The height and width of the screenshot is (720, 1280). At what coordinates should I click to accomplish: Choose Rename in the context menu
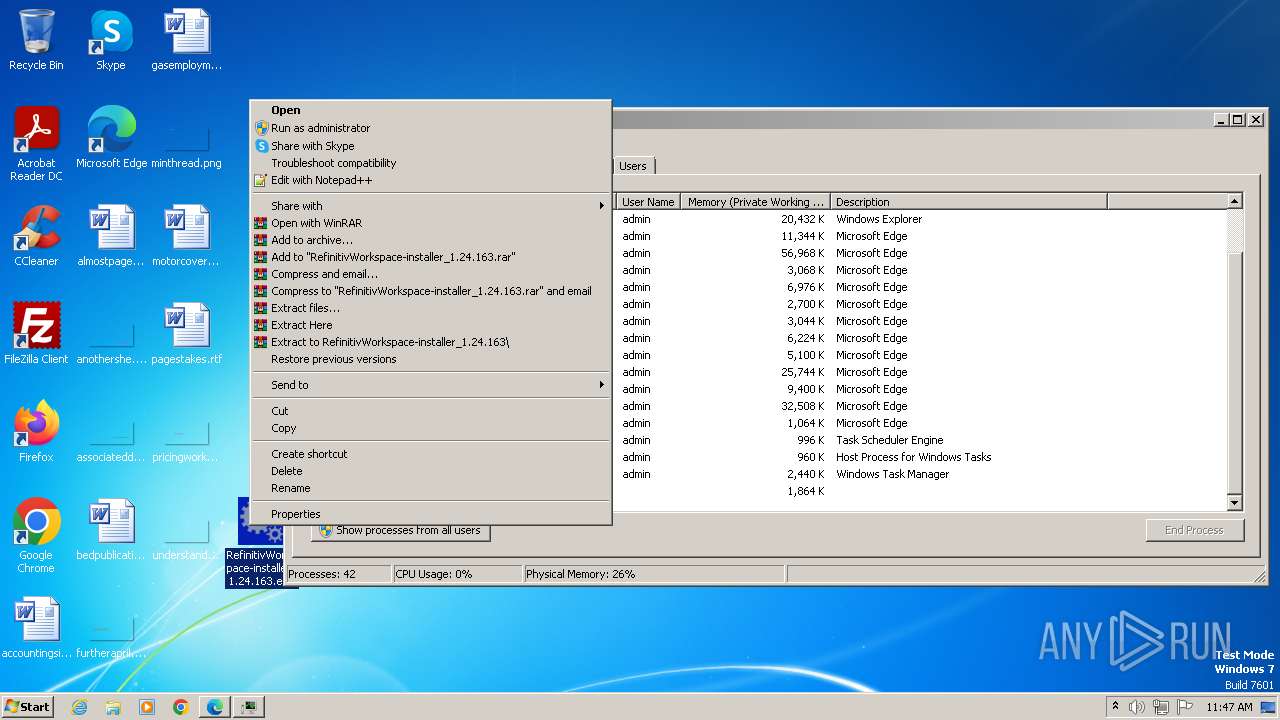tap(430, 488)
